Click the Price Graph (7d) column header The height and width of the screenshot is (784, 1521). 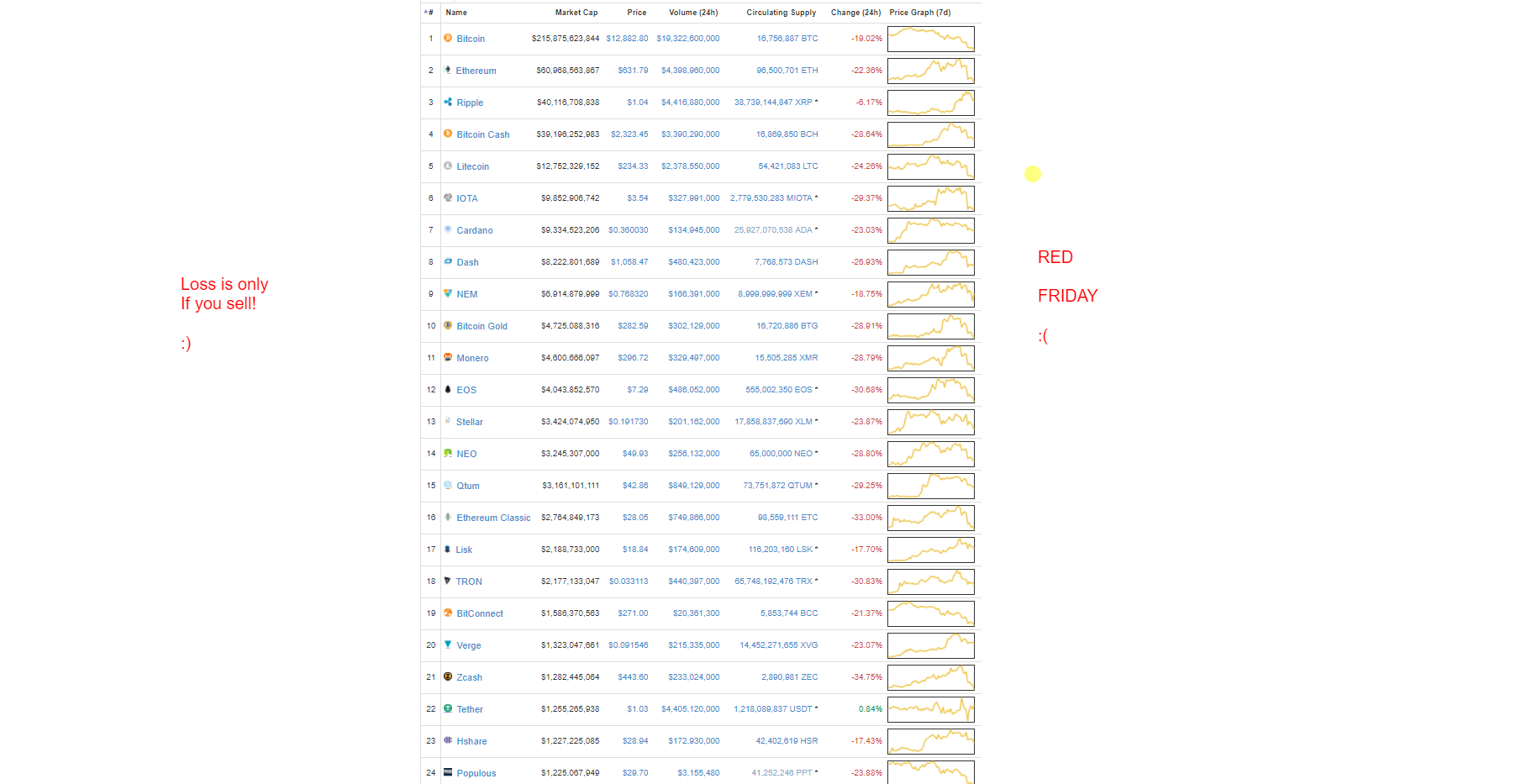(x=920, y=13)
